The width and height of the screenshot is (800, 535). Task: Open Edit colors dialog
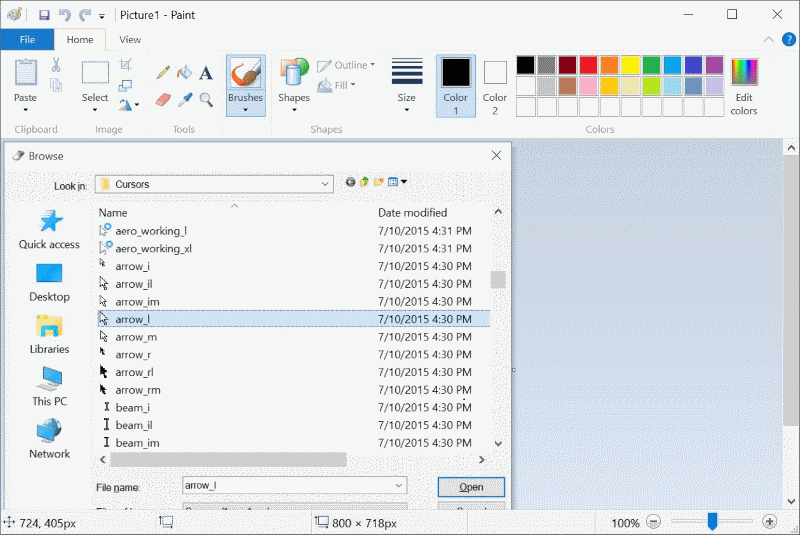[x=744, y=86]
